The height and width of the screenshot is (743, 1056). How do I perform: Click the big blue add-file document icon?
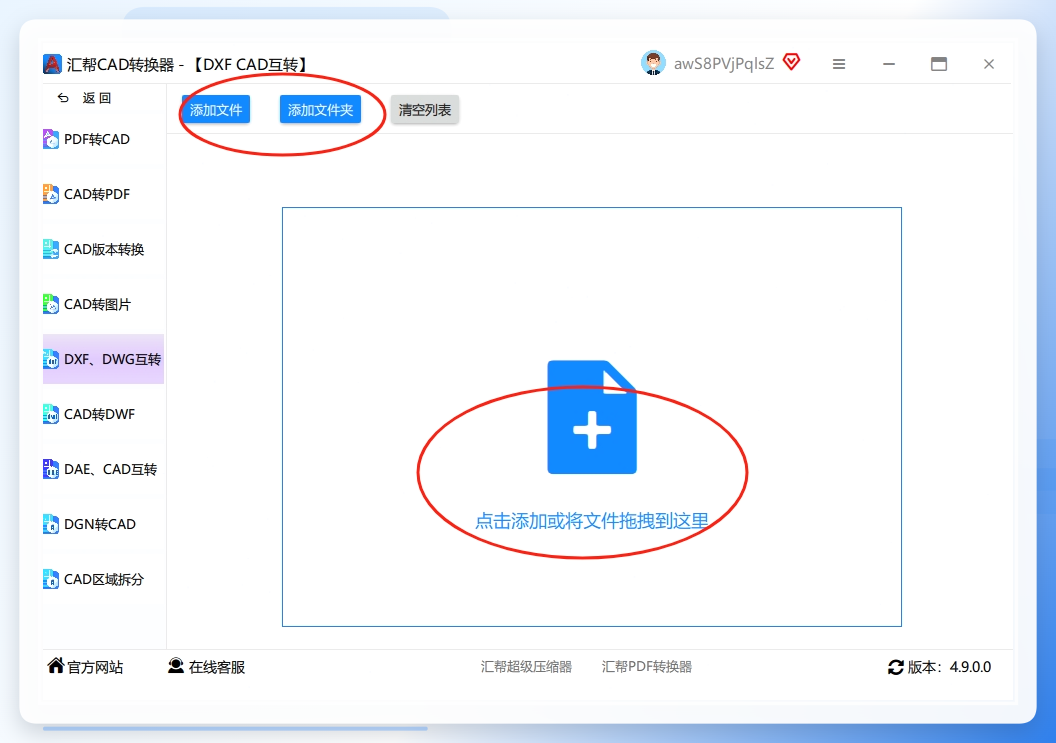[592, 417]
